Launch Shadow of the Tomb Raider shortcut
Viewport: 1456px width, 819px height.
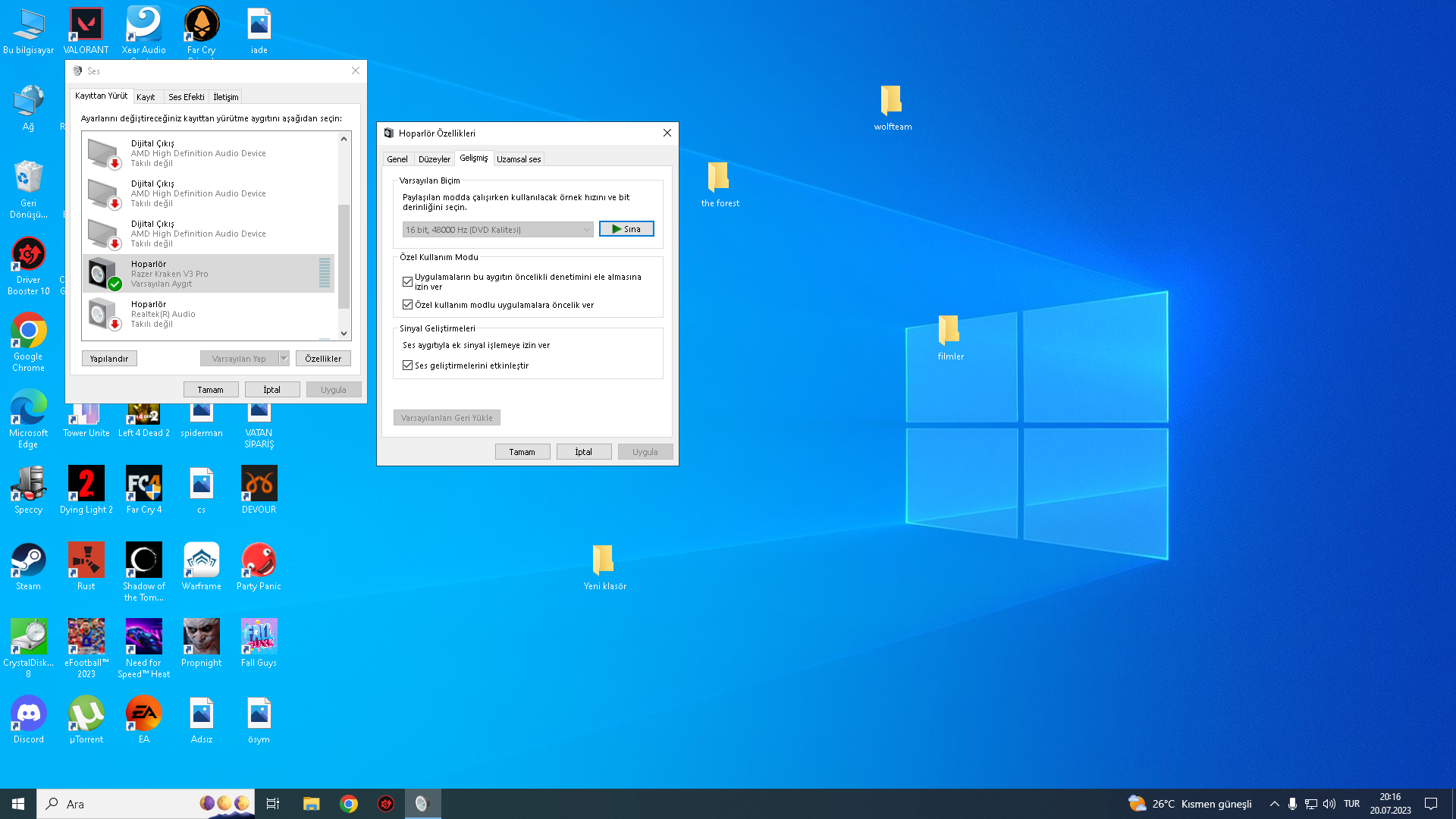[143, 572]
